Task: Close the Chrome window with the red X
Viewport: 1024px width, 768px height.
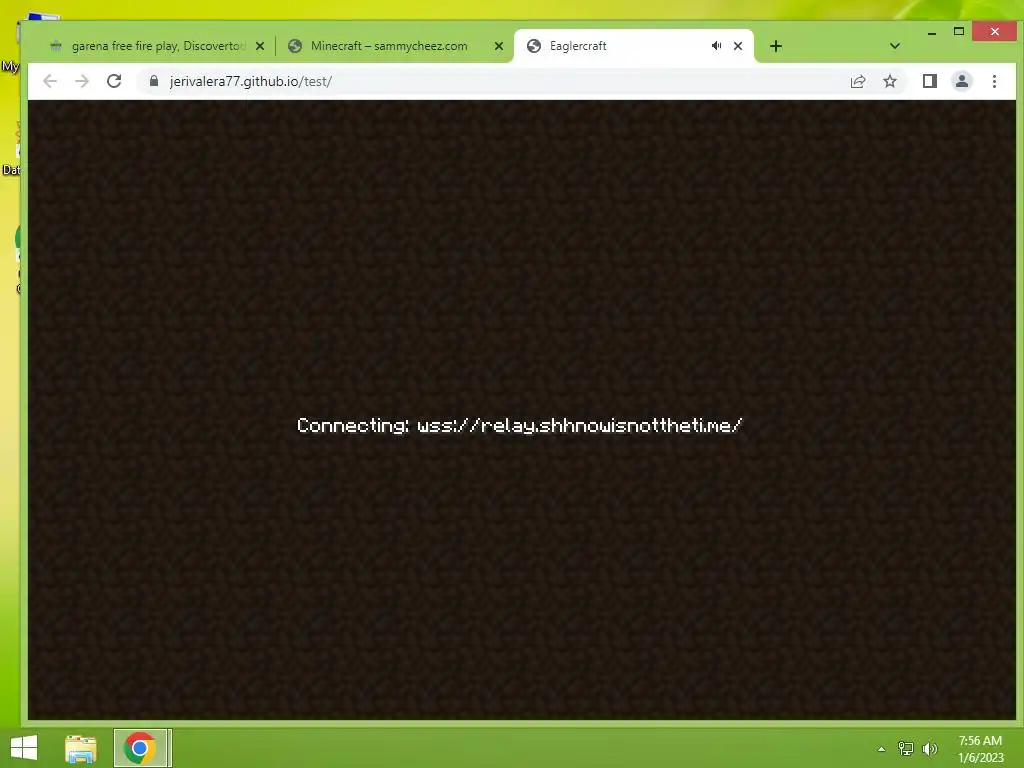Action: (x=994, y=31)
